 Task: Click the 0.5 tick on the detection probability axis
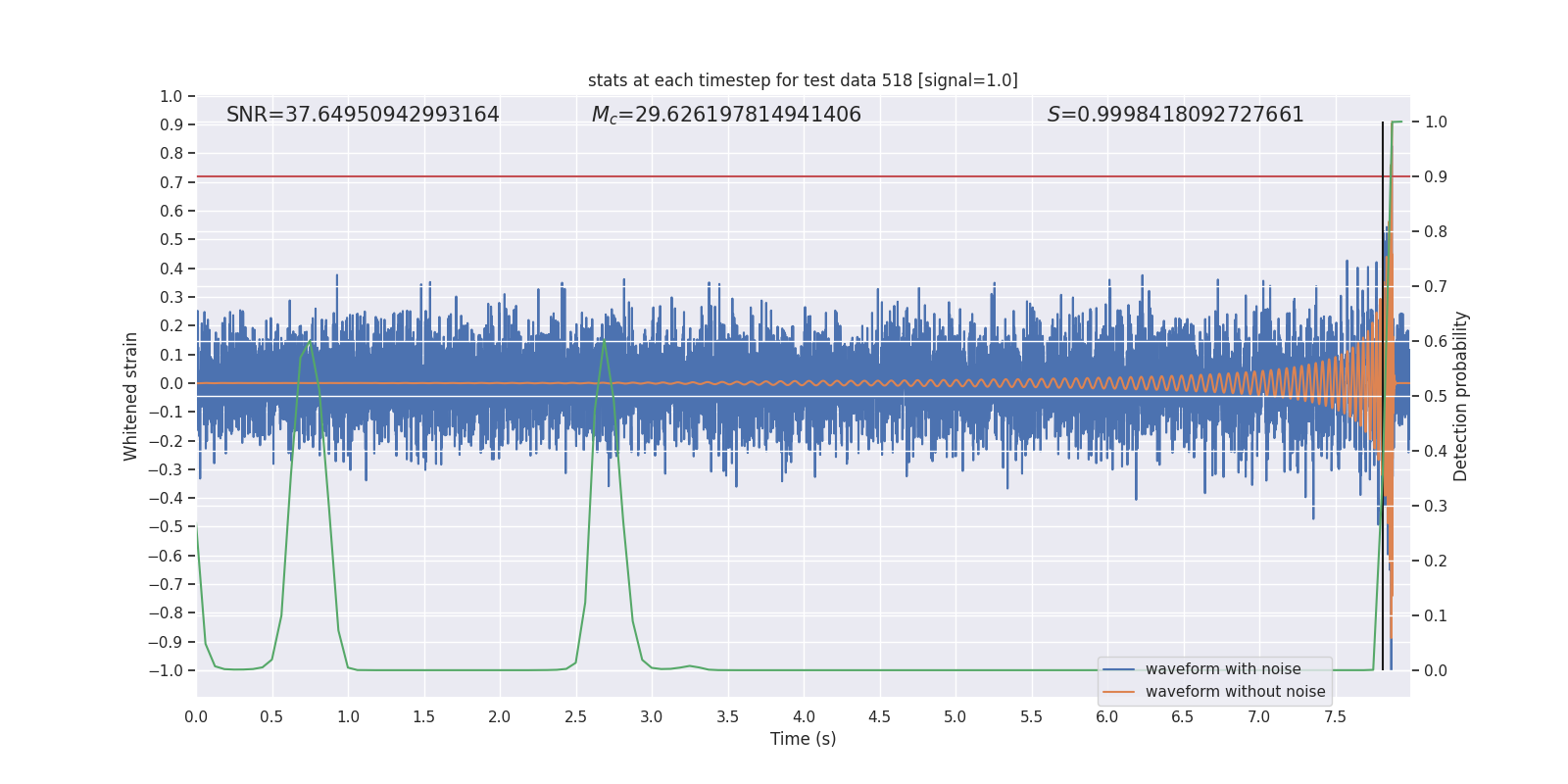(x=1436, y=396)
